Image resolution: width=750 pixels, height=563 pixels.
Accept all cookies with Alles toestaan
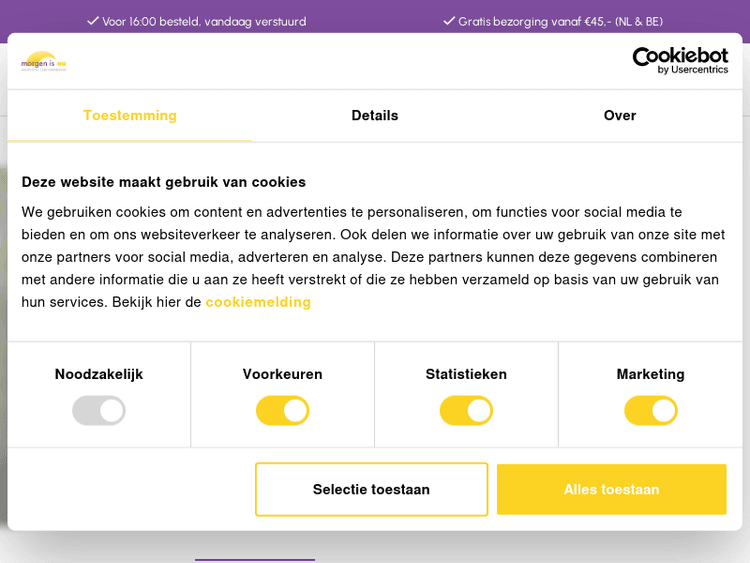pos(611,489)
